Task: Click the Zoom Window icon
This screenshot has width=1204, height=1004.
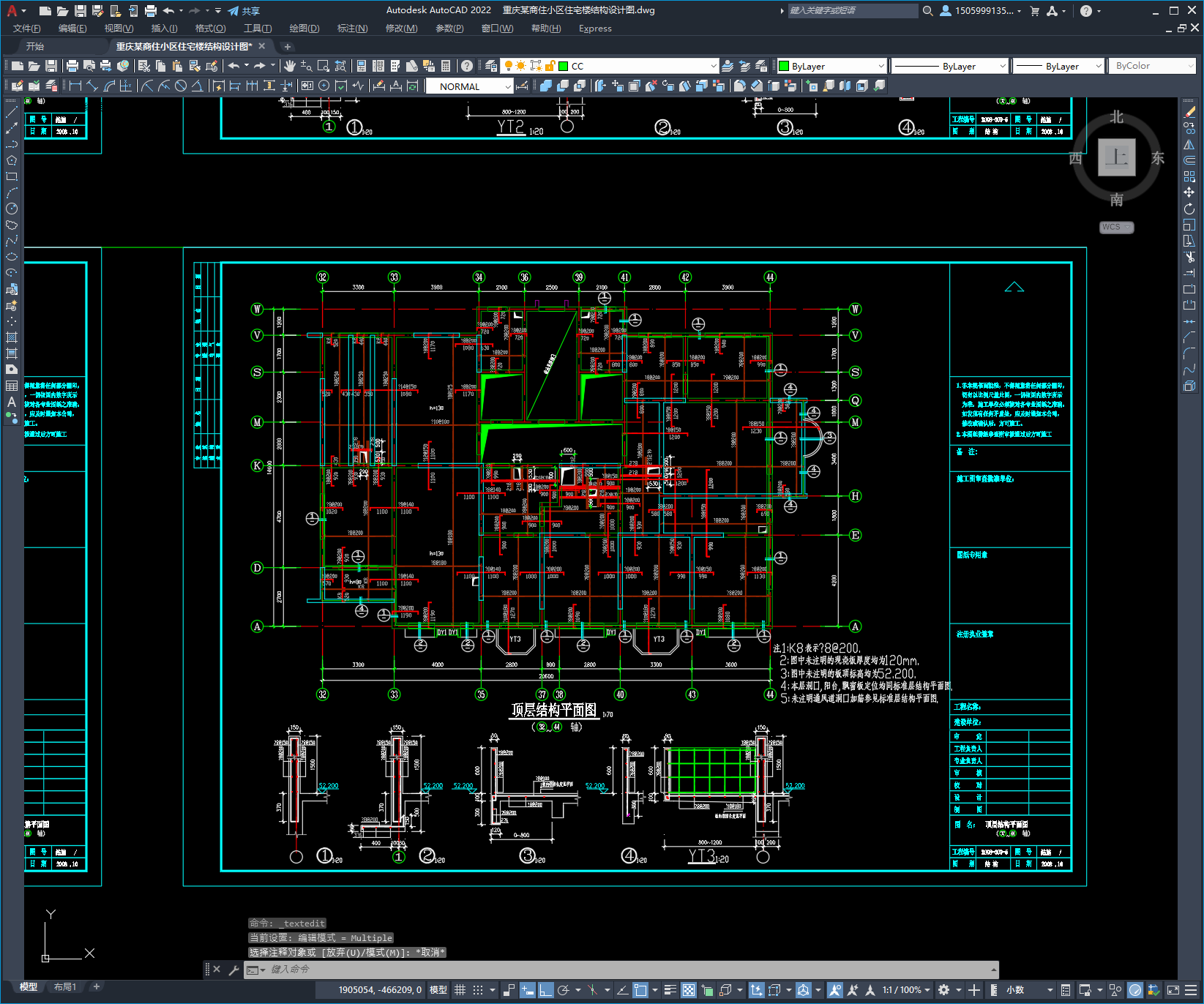Action: 324,66
